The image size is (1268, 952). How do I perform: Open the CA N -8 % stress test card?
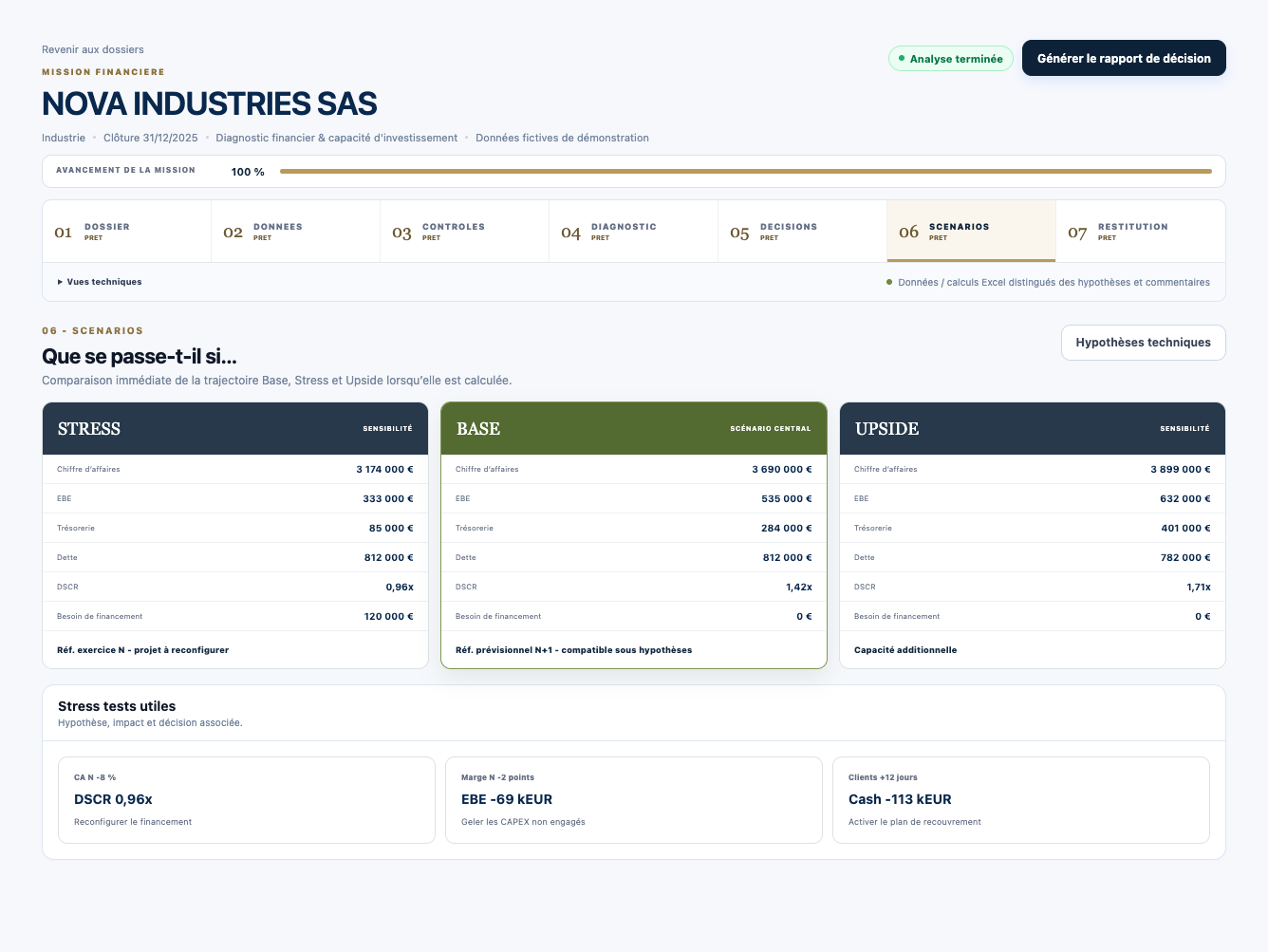(247, 800)
